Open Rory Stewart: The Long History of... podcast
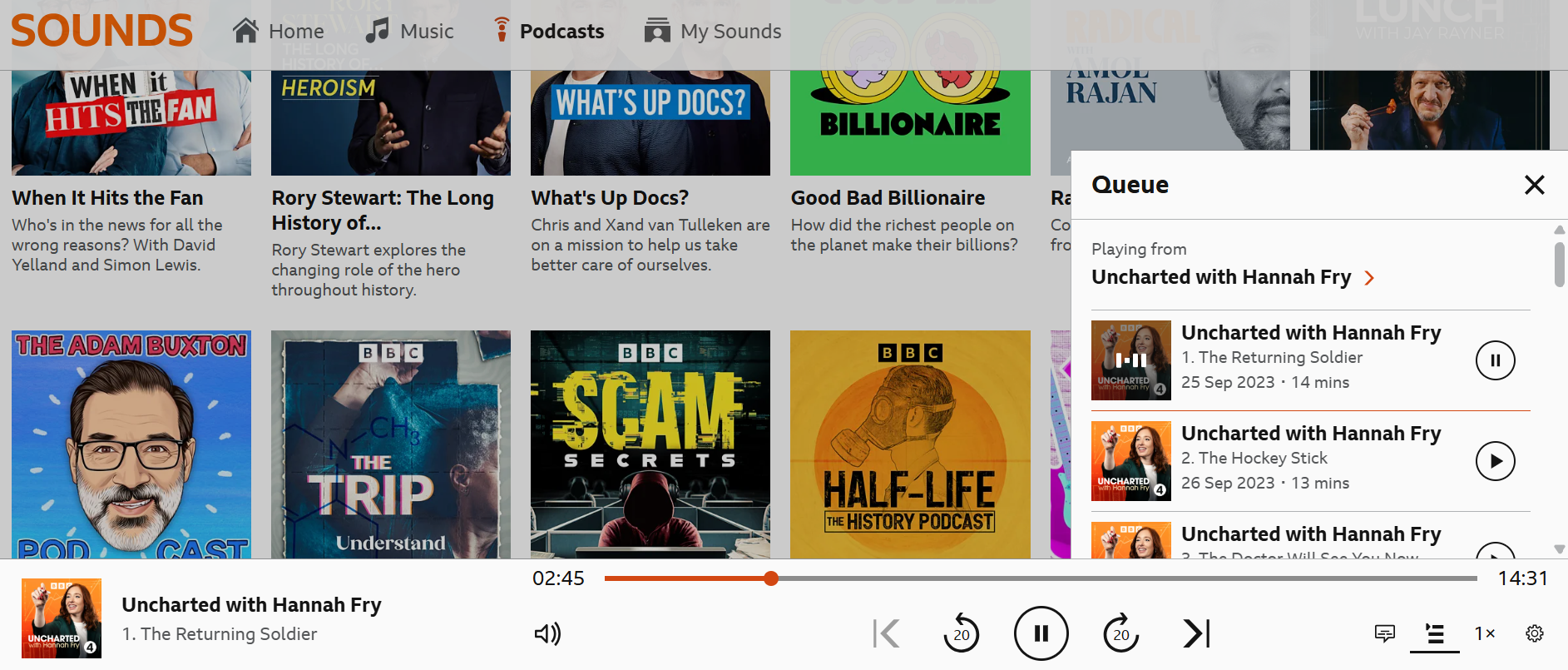This screenshot has width=1568, height=670. [383, 211]
